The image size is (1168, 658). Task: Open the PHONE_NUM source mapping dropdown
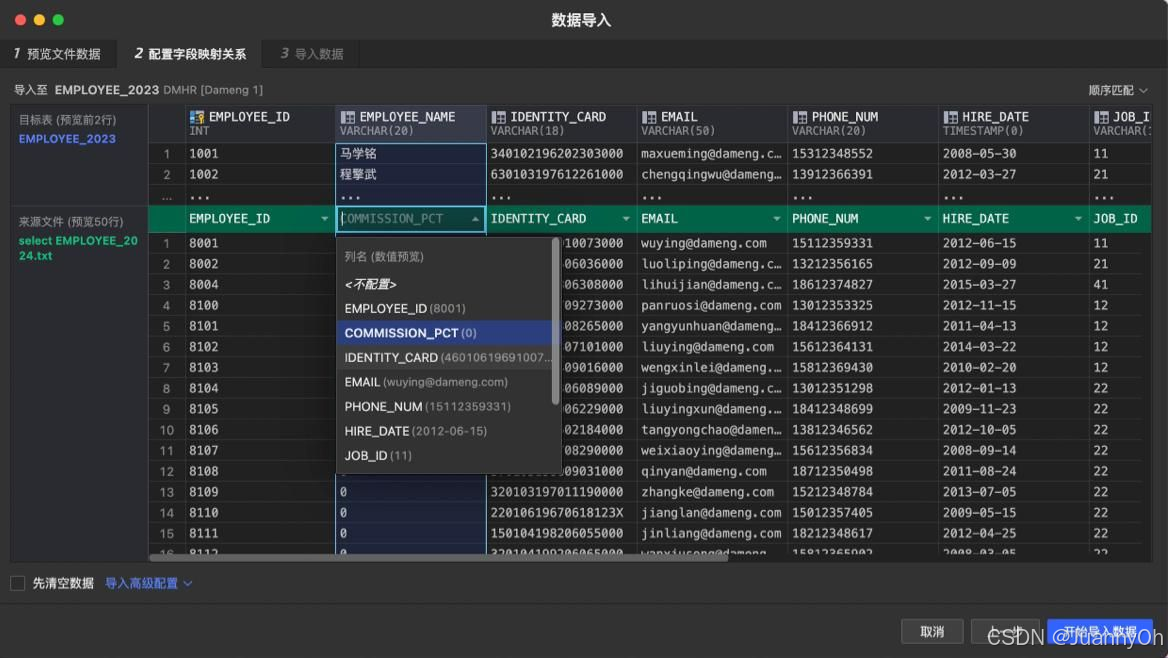tap(926, 218)
